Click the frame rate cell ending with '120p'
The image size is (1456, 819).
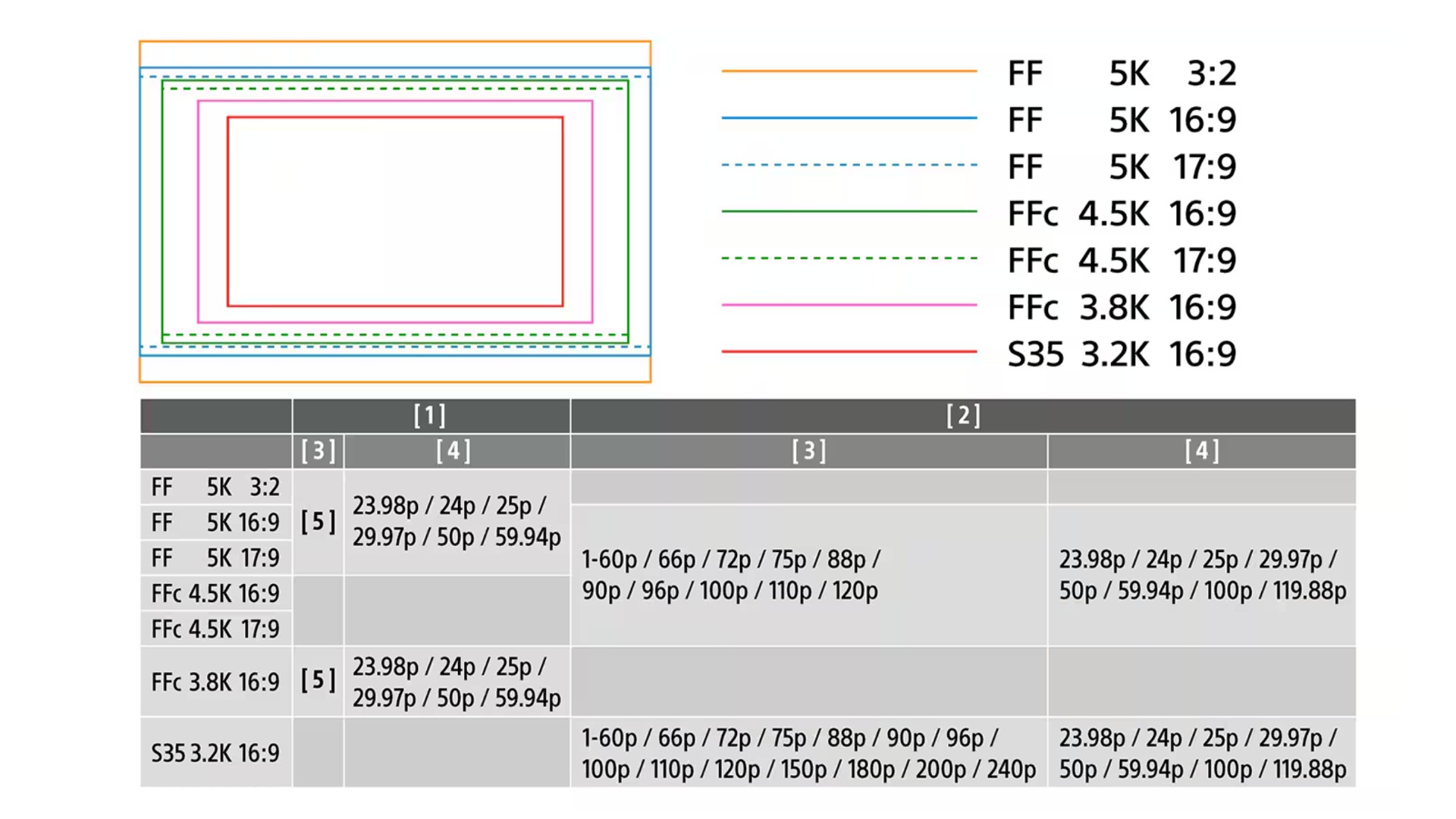tap(809, 576)
